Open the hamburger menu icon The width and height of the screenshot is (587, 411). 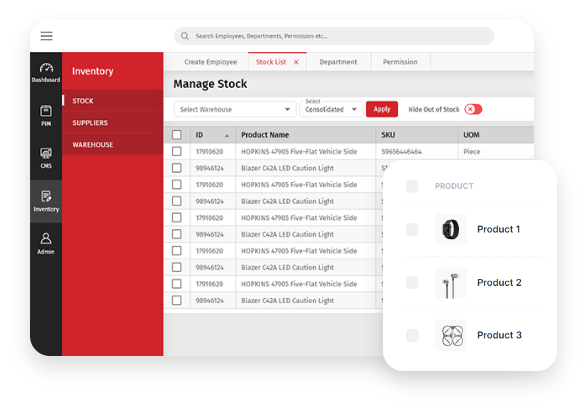click(x=46, y=36)
